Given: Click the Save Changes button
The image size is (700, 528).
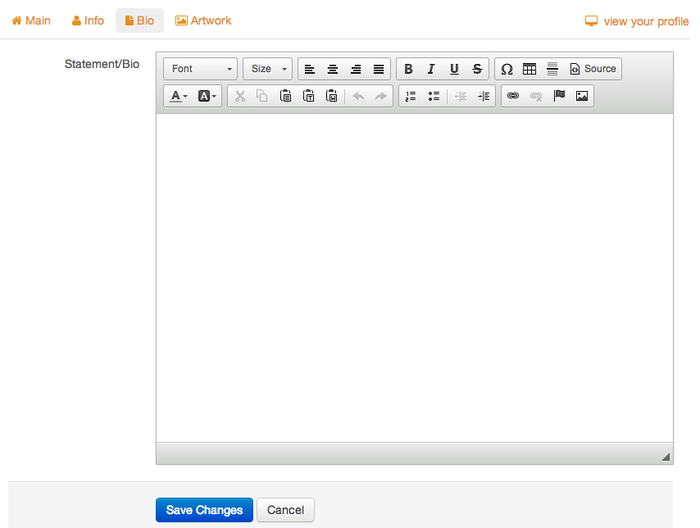Looking at the screenshot, I should [204, 510].
